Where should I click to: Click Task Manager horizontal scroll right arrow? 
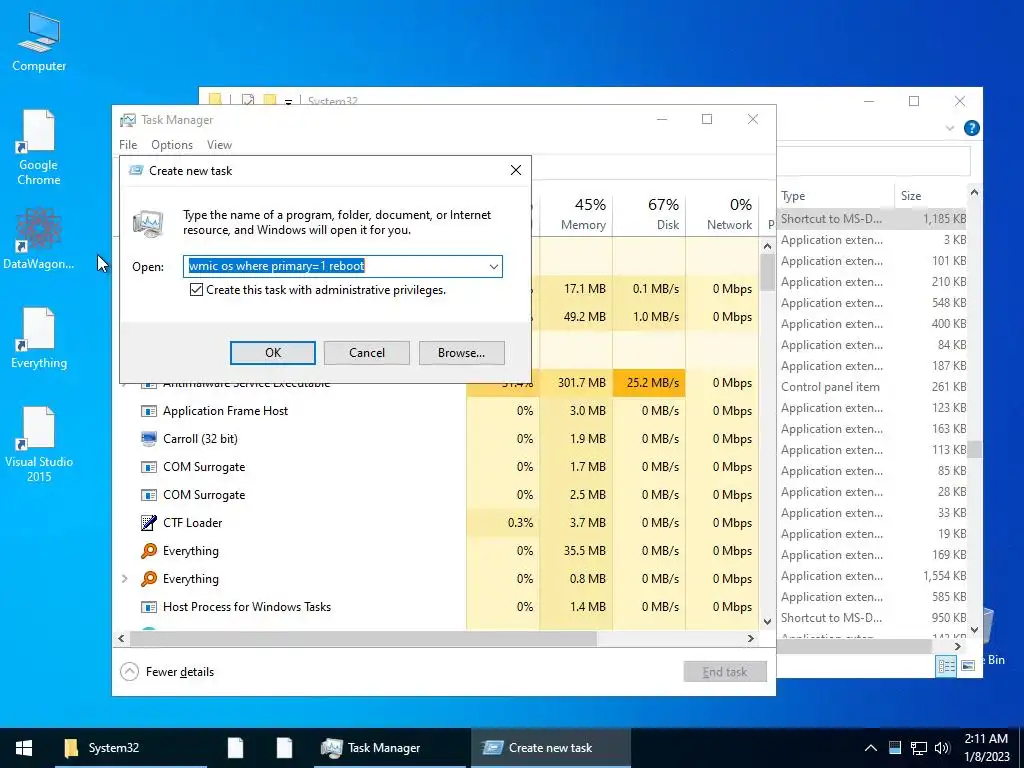[751, 638]
